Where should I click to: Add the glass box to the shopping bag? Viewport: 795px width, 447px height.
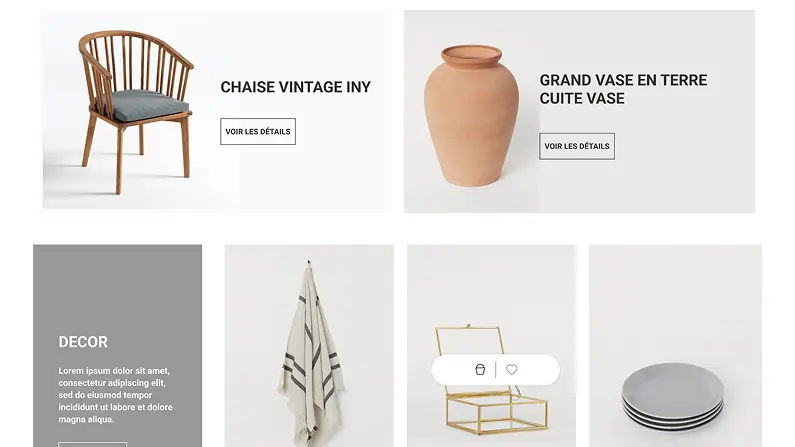480,369
